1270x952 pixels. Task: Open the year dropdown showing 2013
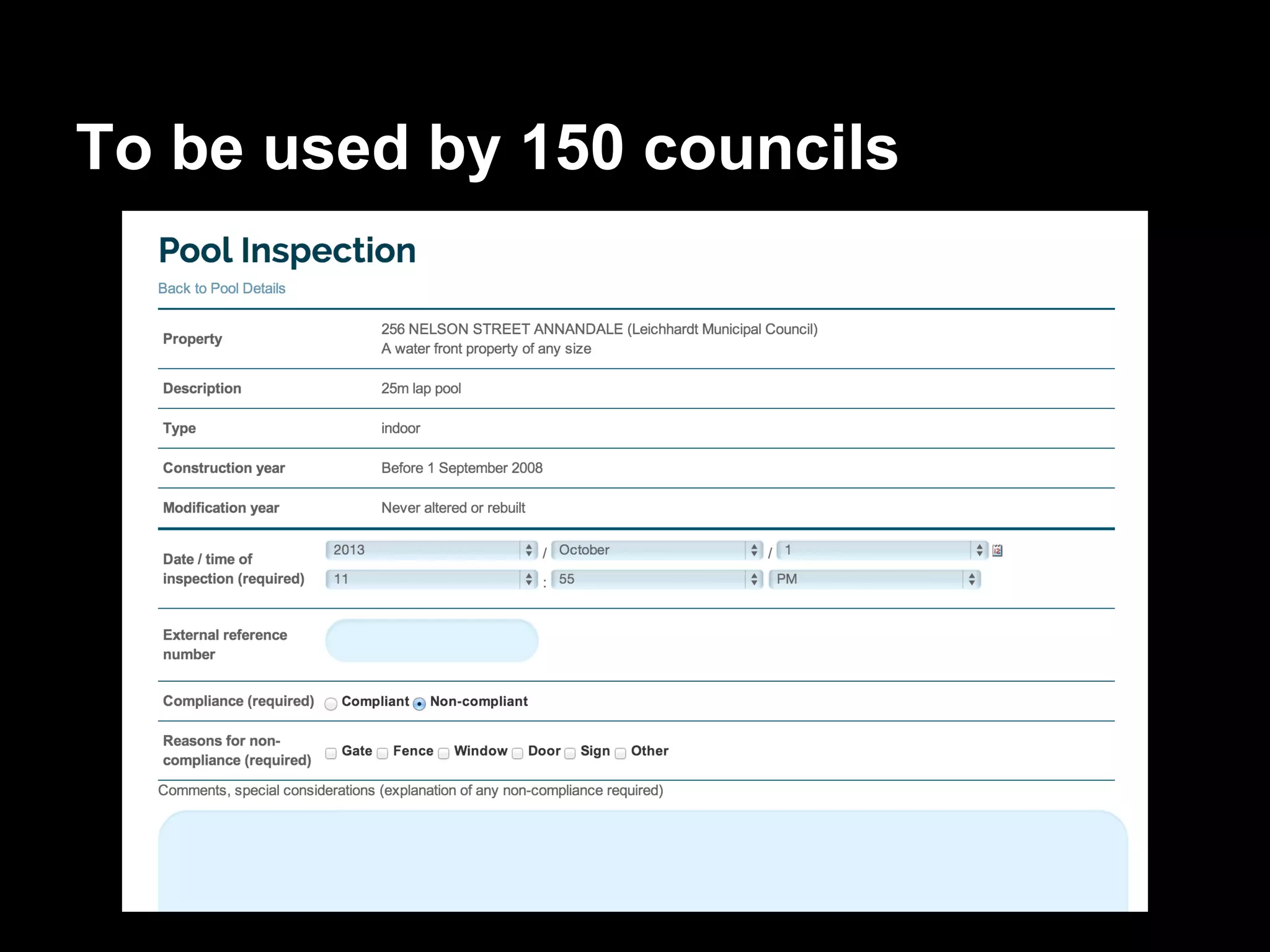coord(431,550)
